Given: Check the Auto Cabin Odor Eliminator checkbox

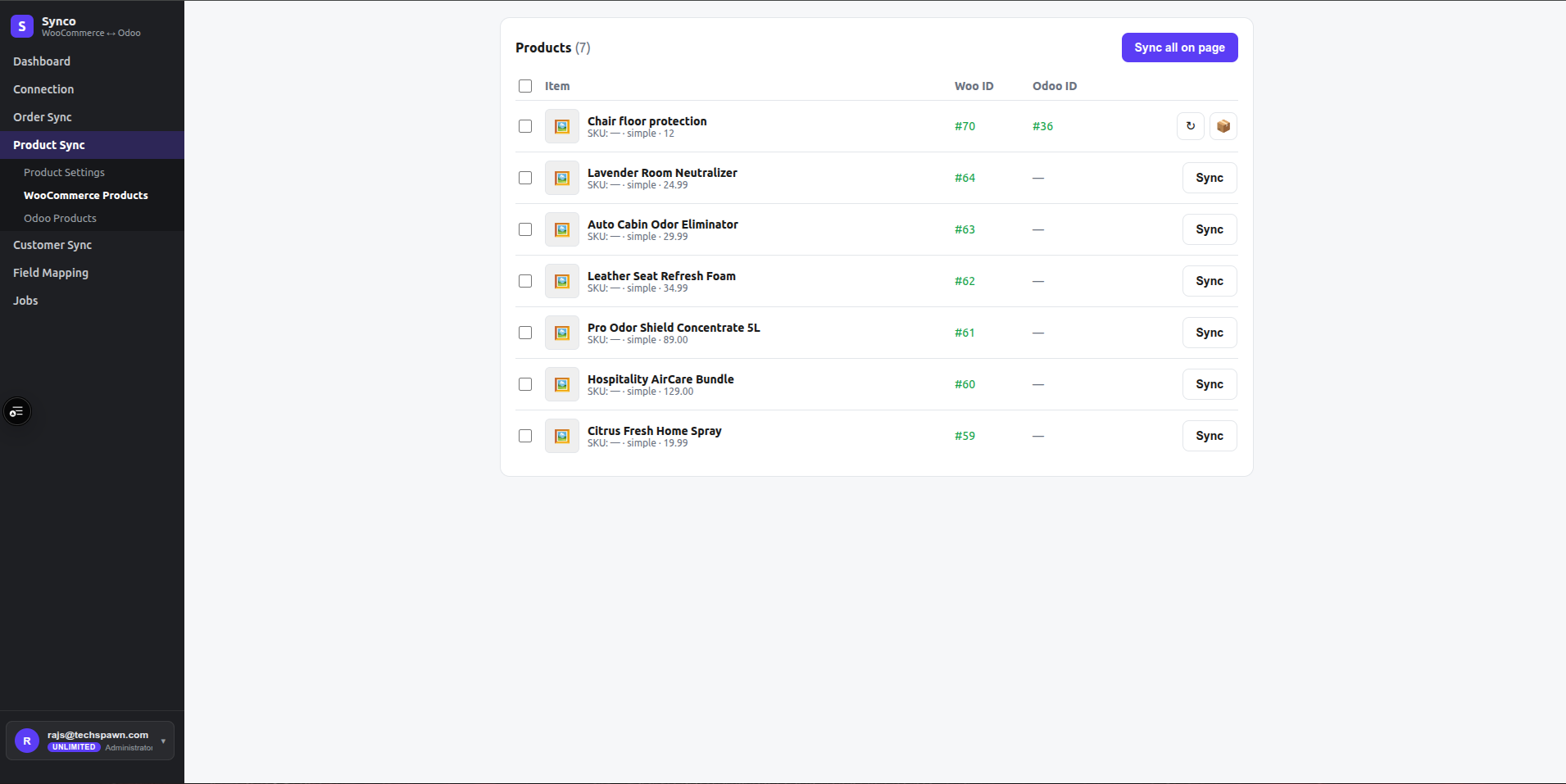Looking at the screenshot, I should 525,229.
